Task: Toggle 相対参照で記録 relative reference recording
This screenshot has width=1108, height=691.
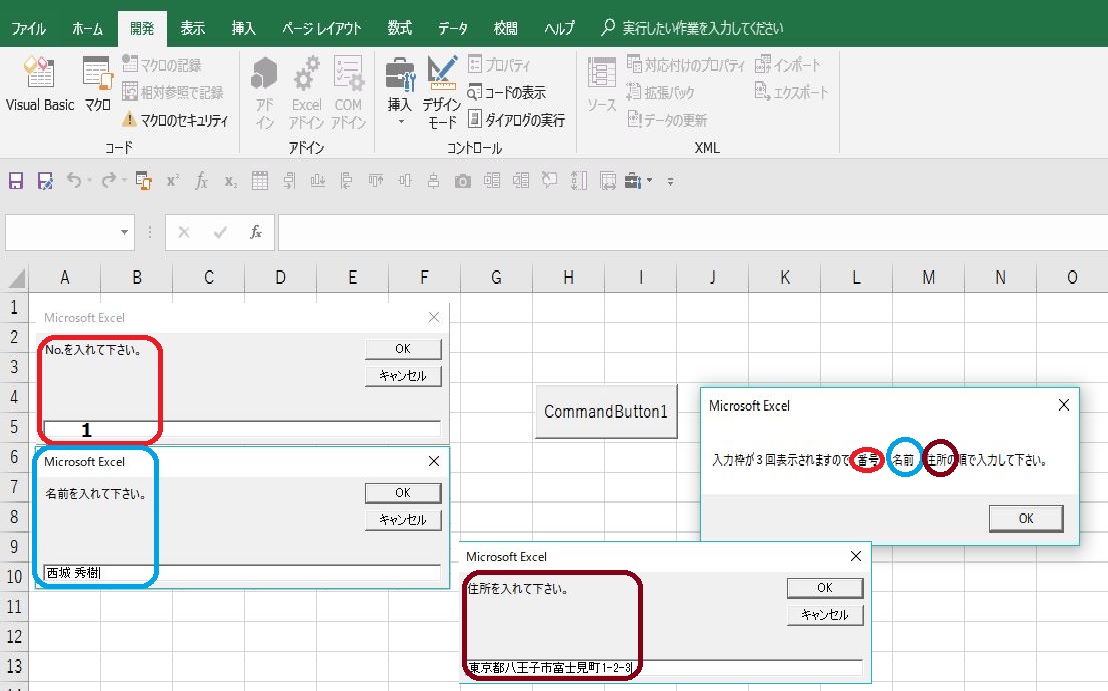Action: (172, 92)
